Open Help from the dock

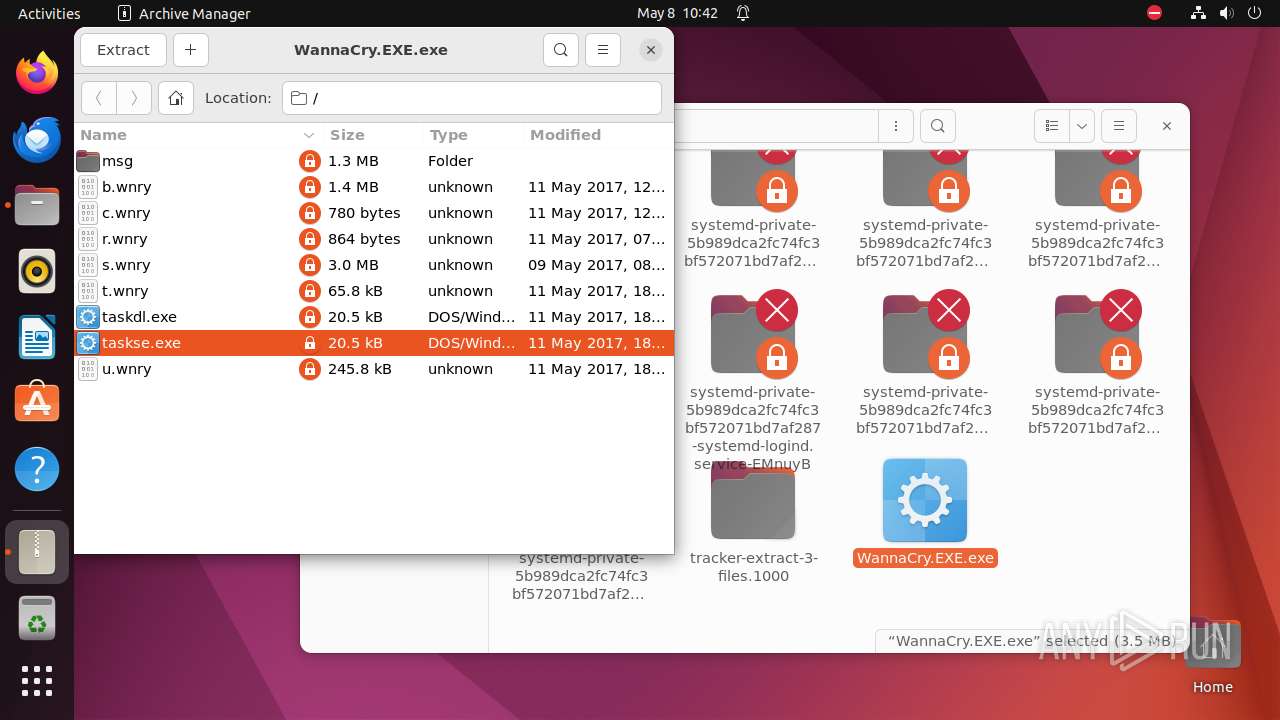click(x=37, y=469)
